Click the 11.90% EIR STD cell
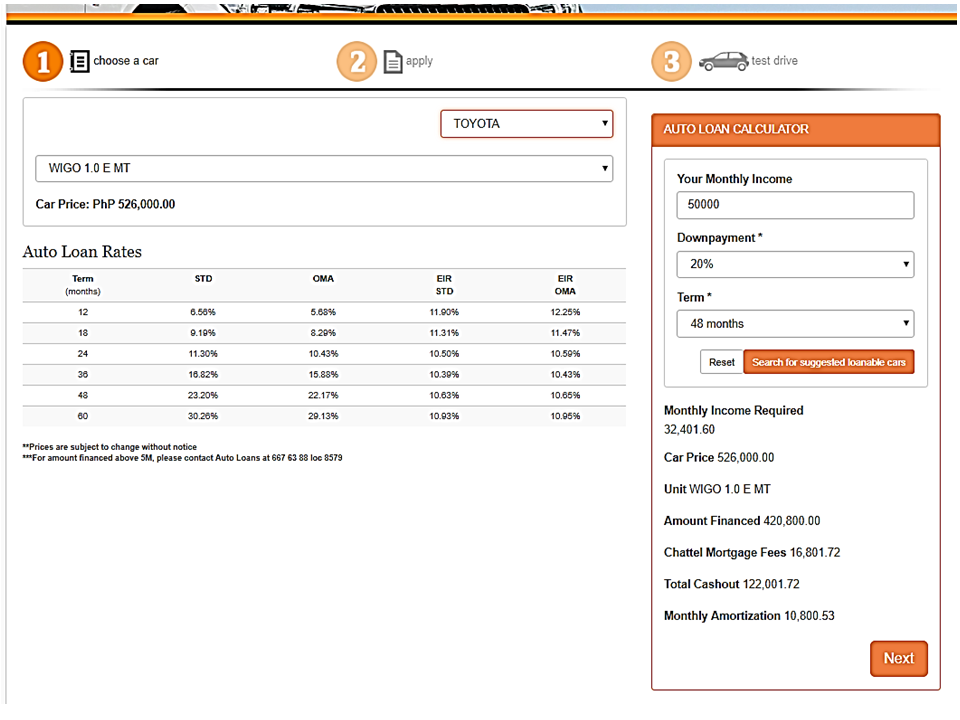The width and height of the screenshot is (960, 720). [x=444, y=312]
